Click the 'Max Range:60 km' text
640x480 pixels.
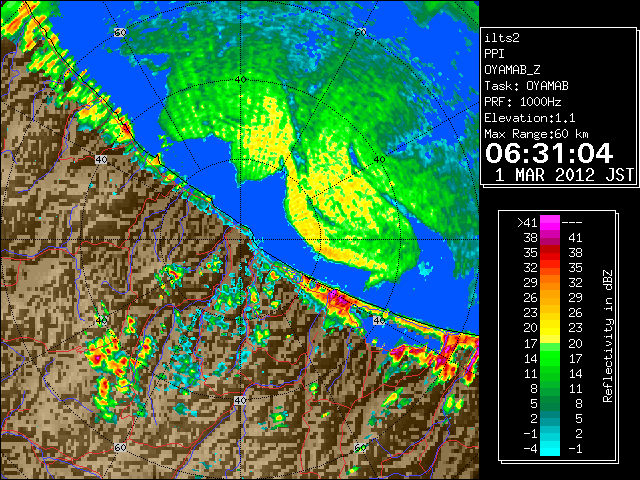tap(536, 134)
